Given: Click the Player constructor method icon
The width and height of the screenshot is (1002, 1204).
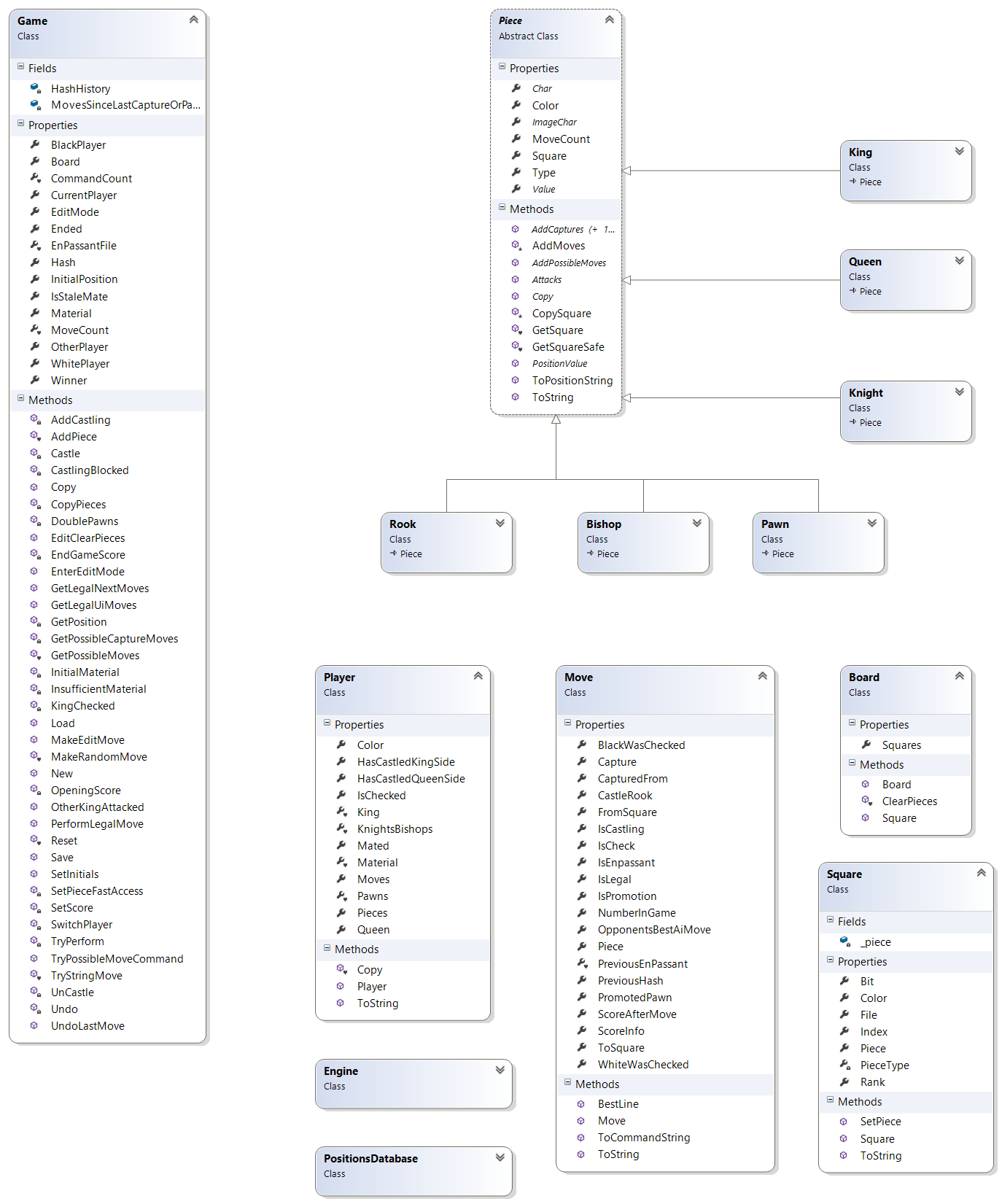Looking at the screenshot, I should coord(341,986).
